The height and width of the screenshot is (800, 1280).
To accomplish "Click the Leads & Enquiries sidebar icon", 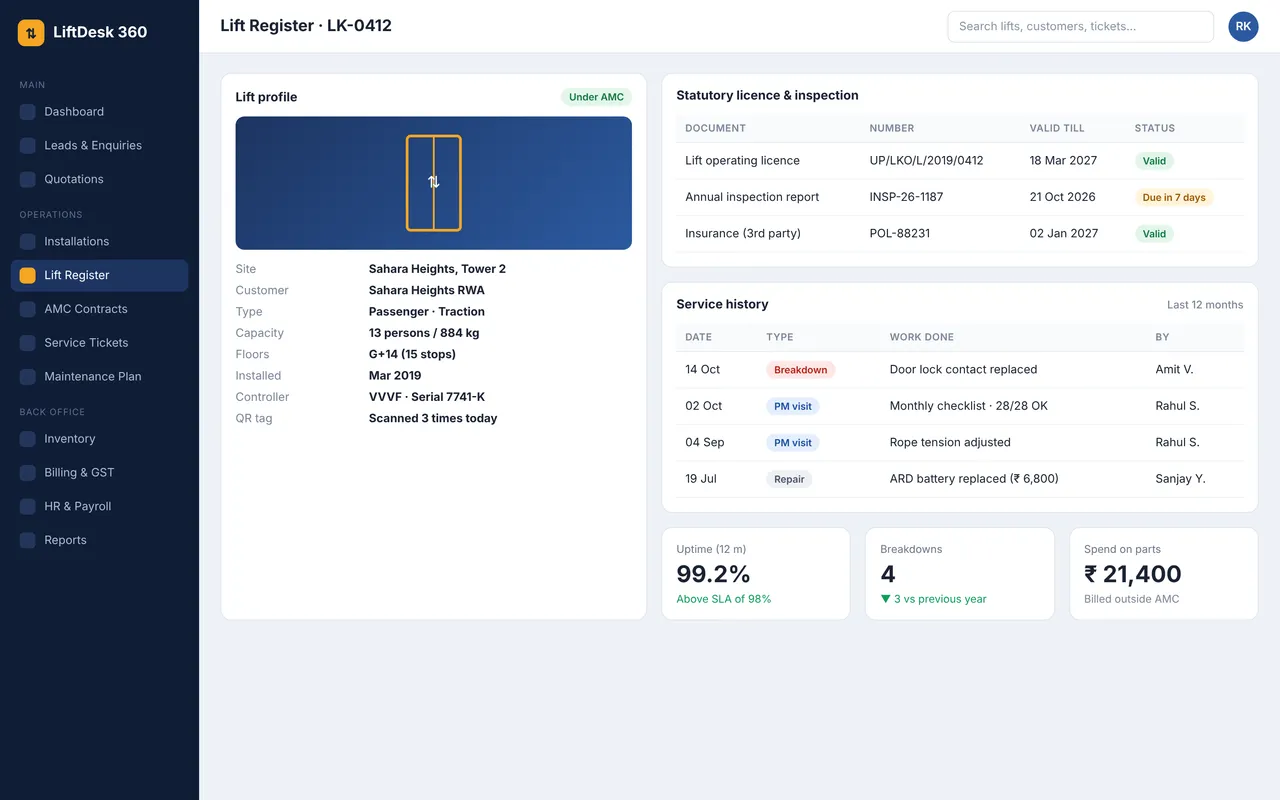I will [x=28, y=146].
